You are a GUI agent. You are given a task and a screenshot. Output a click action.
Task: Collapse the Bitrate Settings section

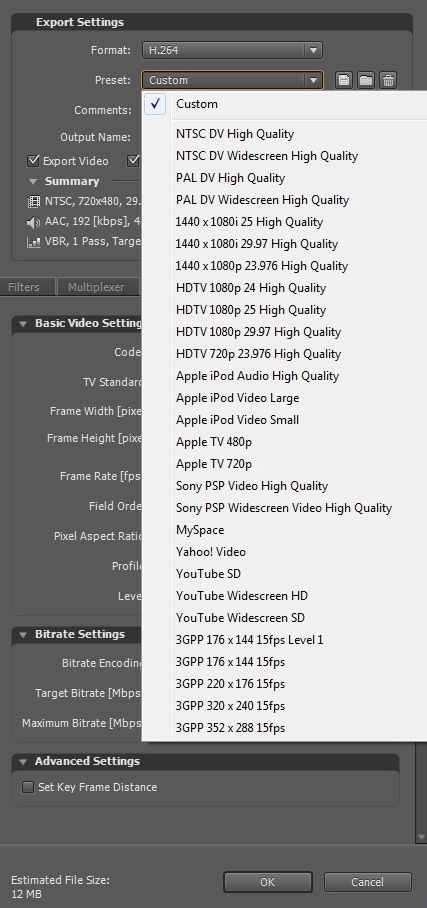(x=23, y=635)
